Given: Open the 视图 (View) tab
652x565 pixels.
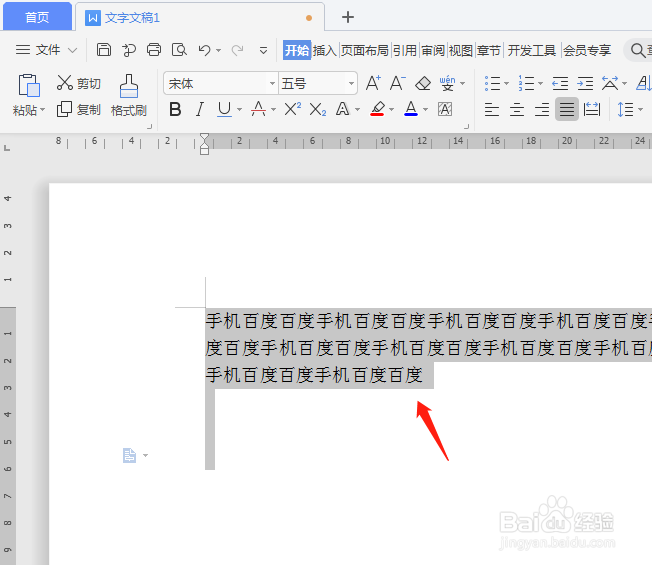Looking at the screenshot, I should coord(461,51).
